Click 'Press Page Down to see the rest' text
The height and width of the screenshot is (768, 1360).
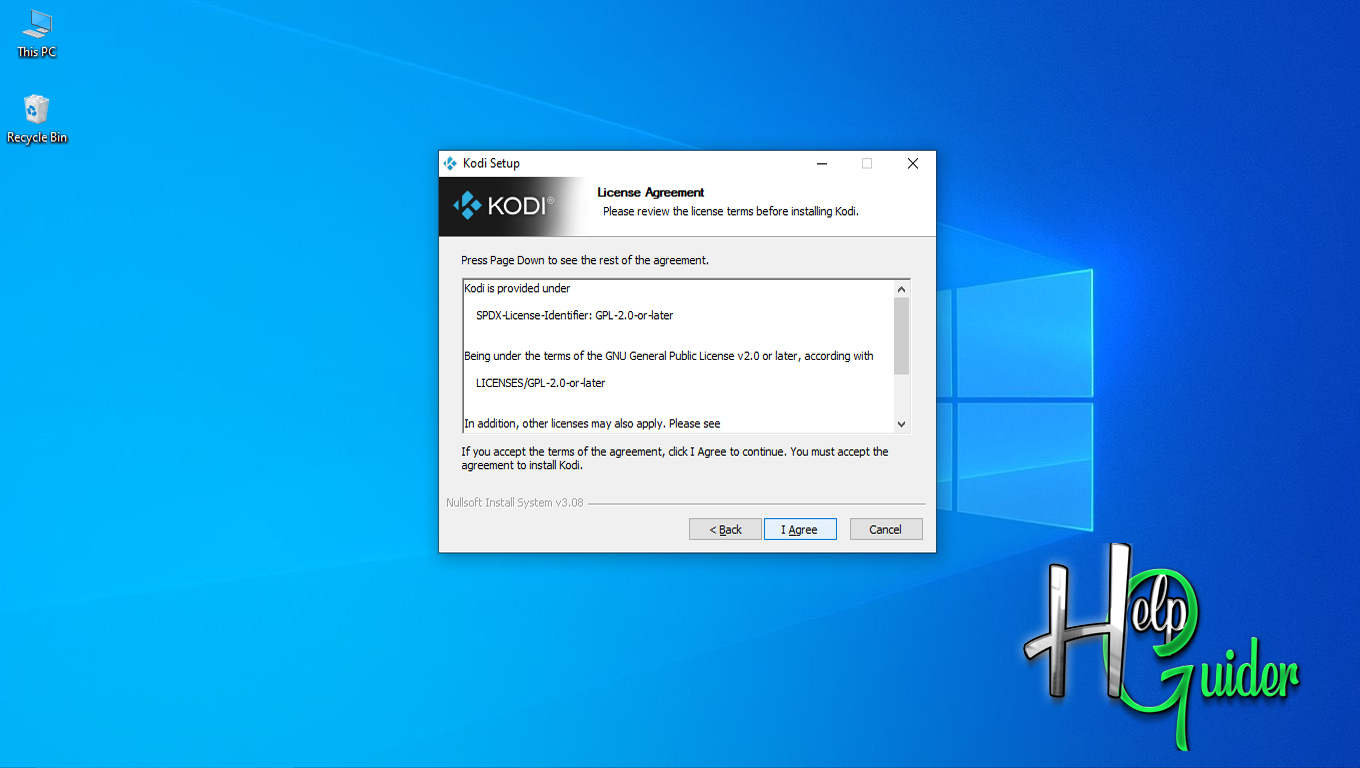pos(585,260)
